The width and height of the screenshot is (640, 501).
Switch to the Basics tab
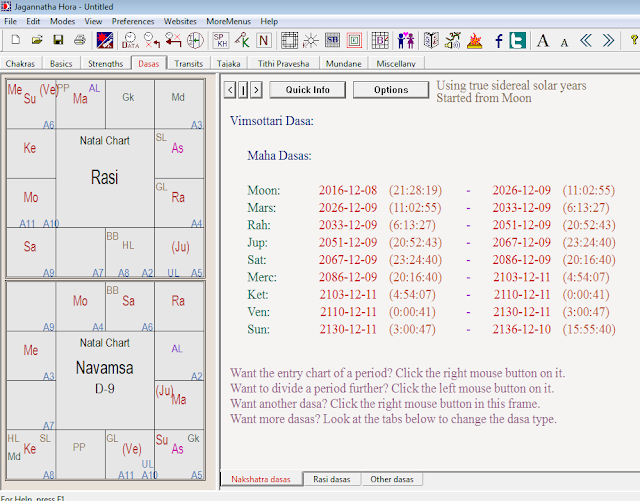pos(61,63)
